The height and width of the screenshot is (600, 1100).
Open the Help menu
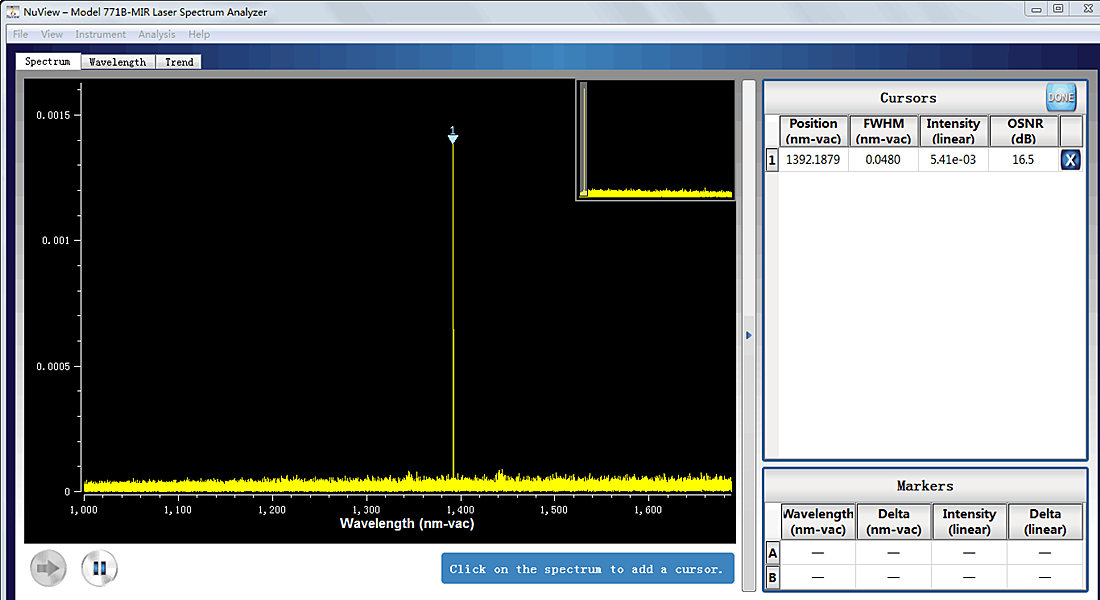click(x=199, y=34)
